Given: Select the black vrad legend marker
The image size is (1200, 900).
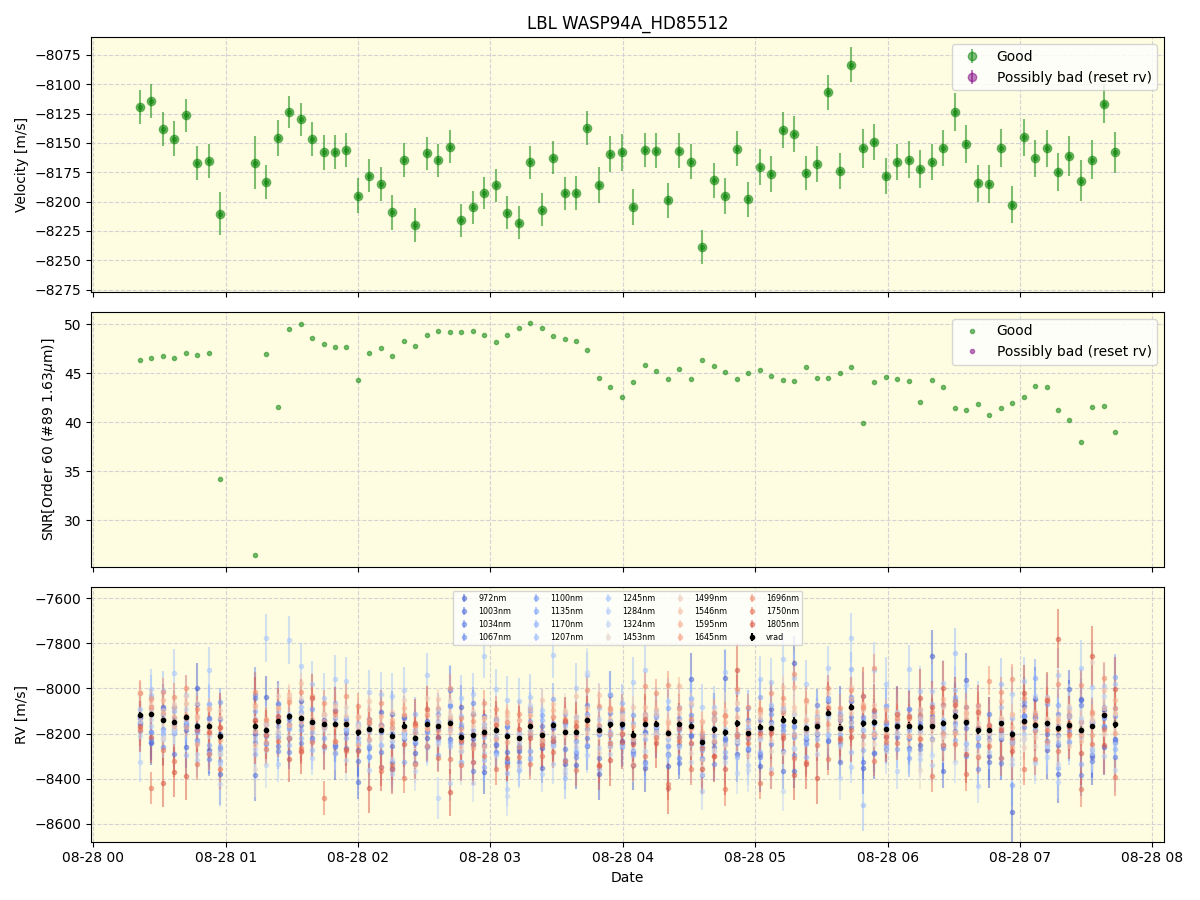Looking at the screenshot, I should tap(752, 637).
